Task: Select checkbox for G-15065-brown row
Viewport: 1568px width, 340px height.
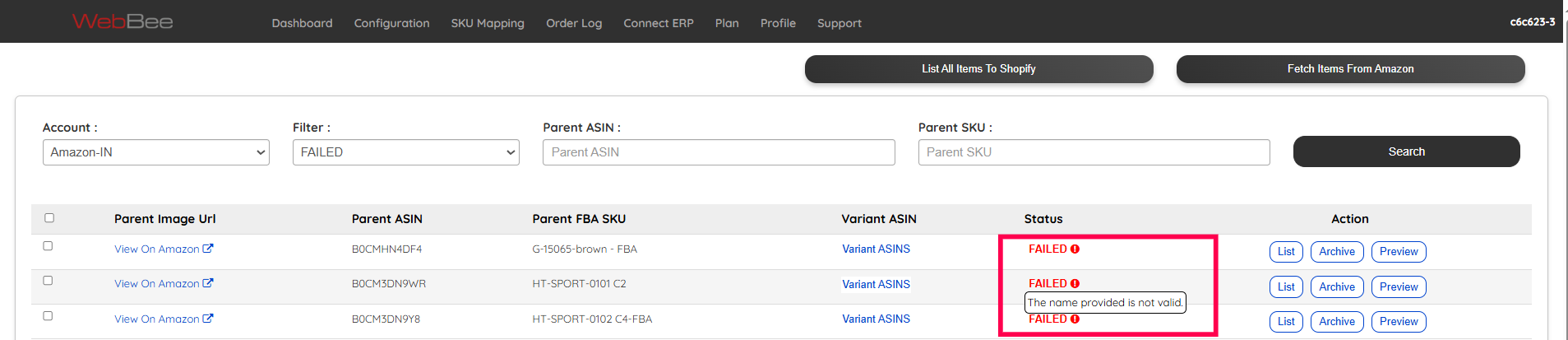Action: click(x=48, y=246)
